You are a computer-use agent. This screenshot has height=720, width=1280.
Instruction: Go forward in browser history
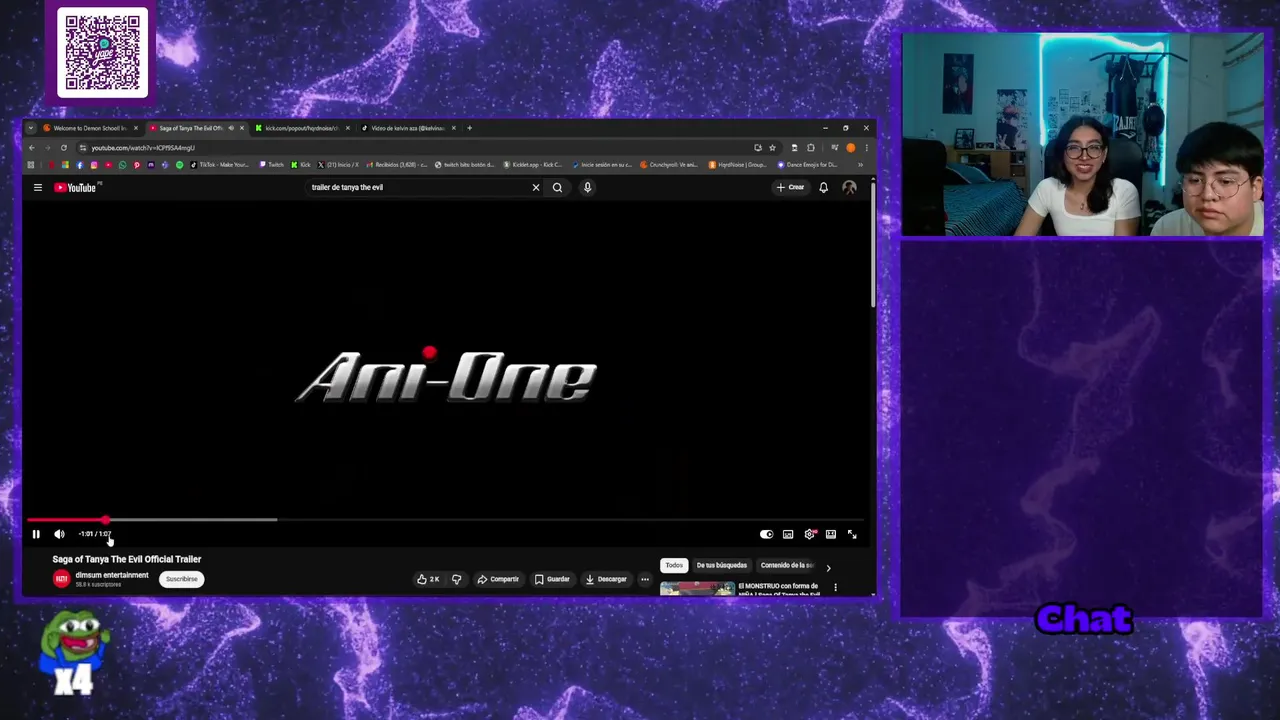pos(48,148)
